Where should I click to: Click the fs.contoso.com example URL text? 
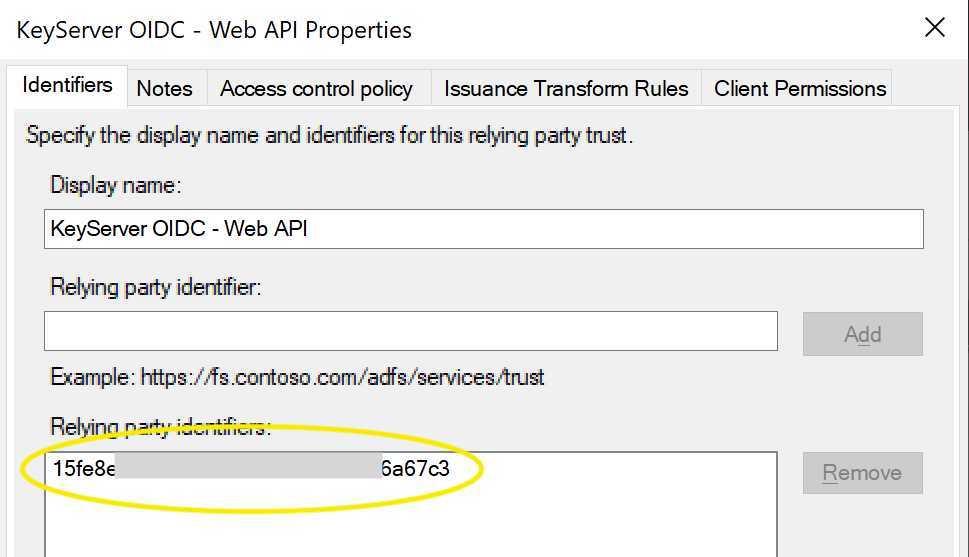click(342, 378)
